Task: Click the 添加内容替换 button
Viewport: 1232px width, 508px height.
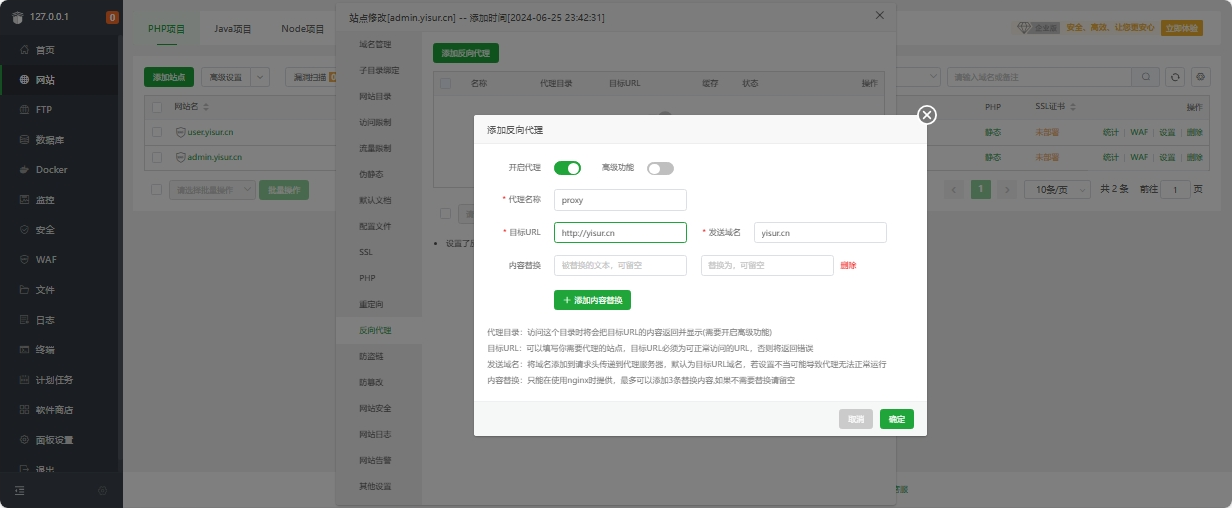Action: [592, 300]
